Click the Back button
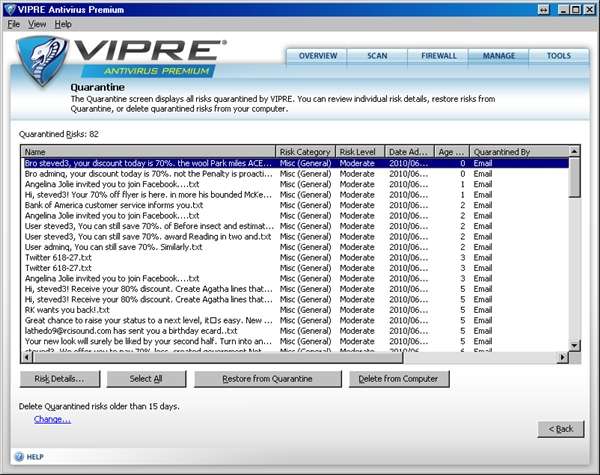Image resolution: width=600 pixels, height=475 pixels. [x=561, y=429]
